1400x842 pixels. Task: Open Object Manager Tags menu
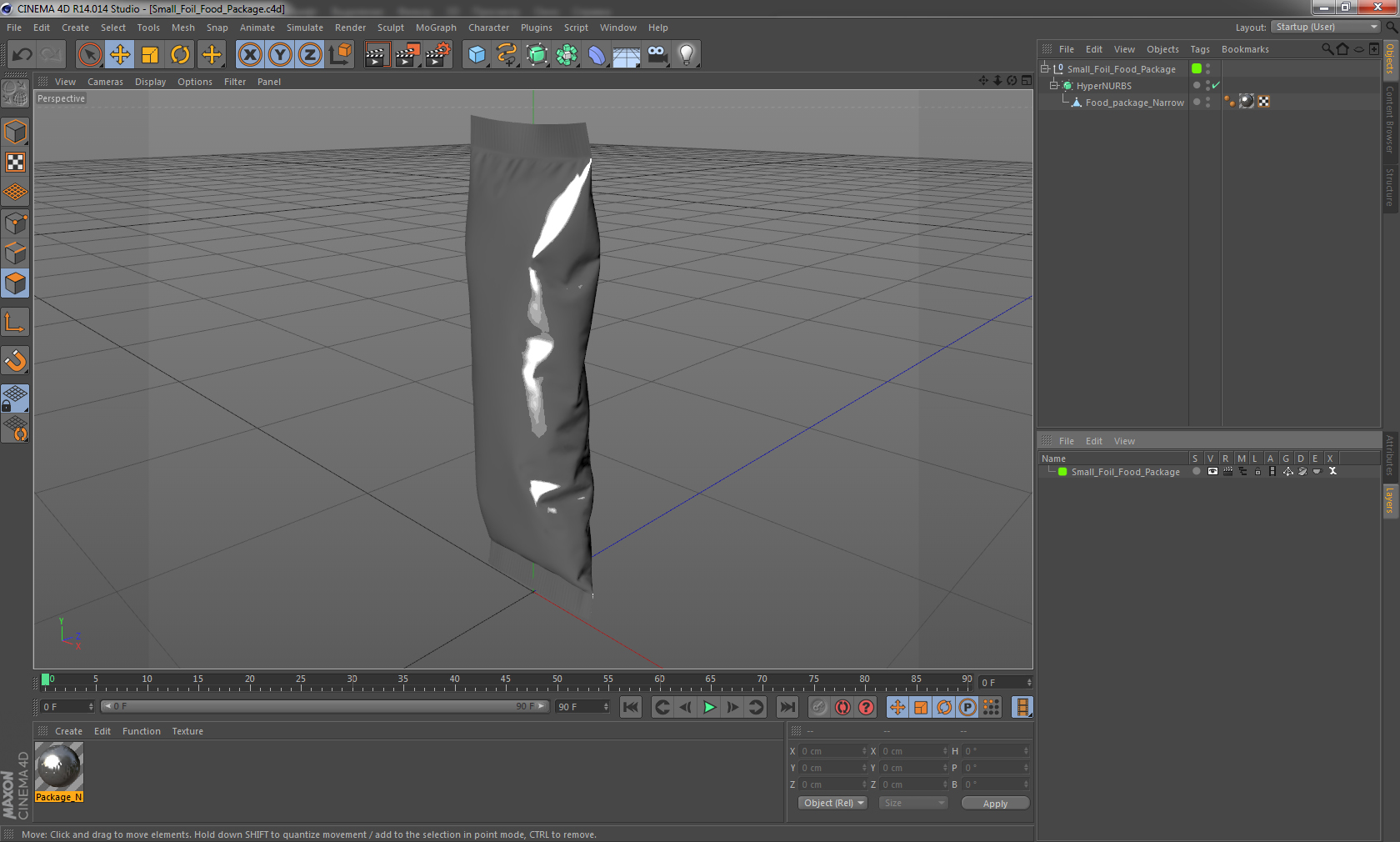click(x=1200, y=49)
